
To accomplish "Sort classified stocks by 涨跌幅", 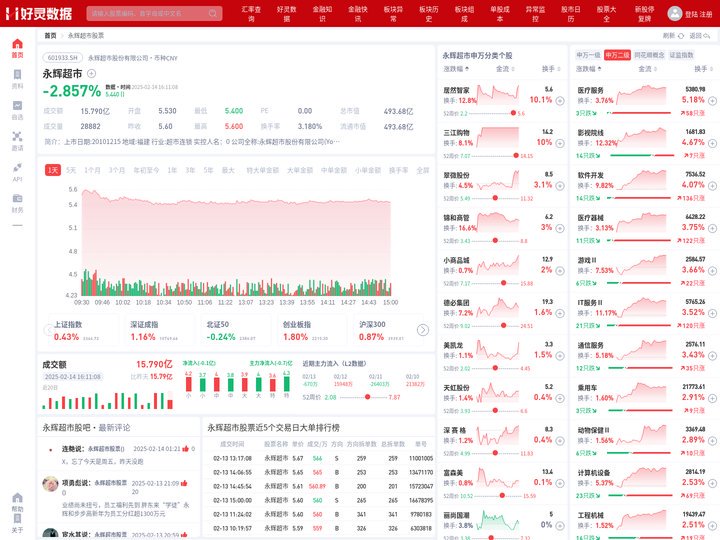I will pyautogui.click(x=456, y=69).
